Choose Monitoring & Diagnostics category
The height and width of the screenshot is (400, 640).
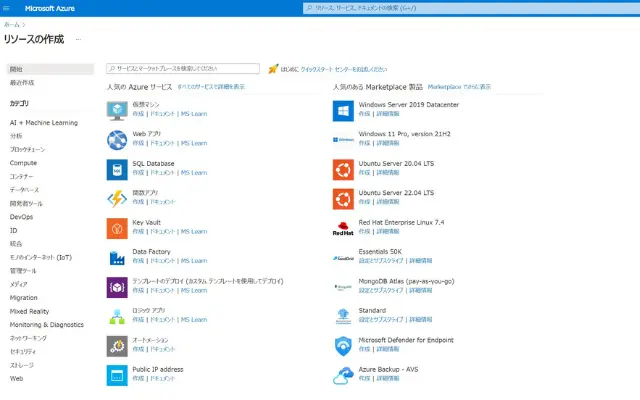pyautogui.click(x=47, y=324)
